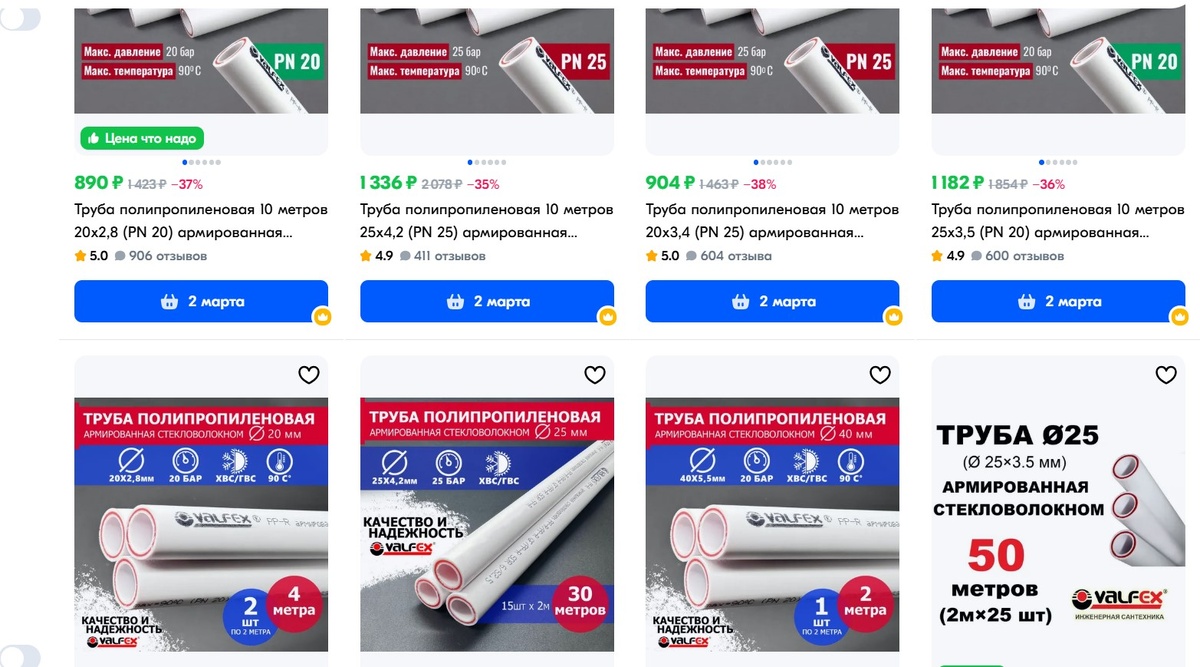Click crown badge on the 890 ₽ product

322,317
